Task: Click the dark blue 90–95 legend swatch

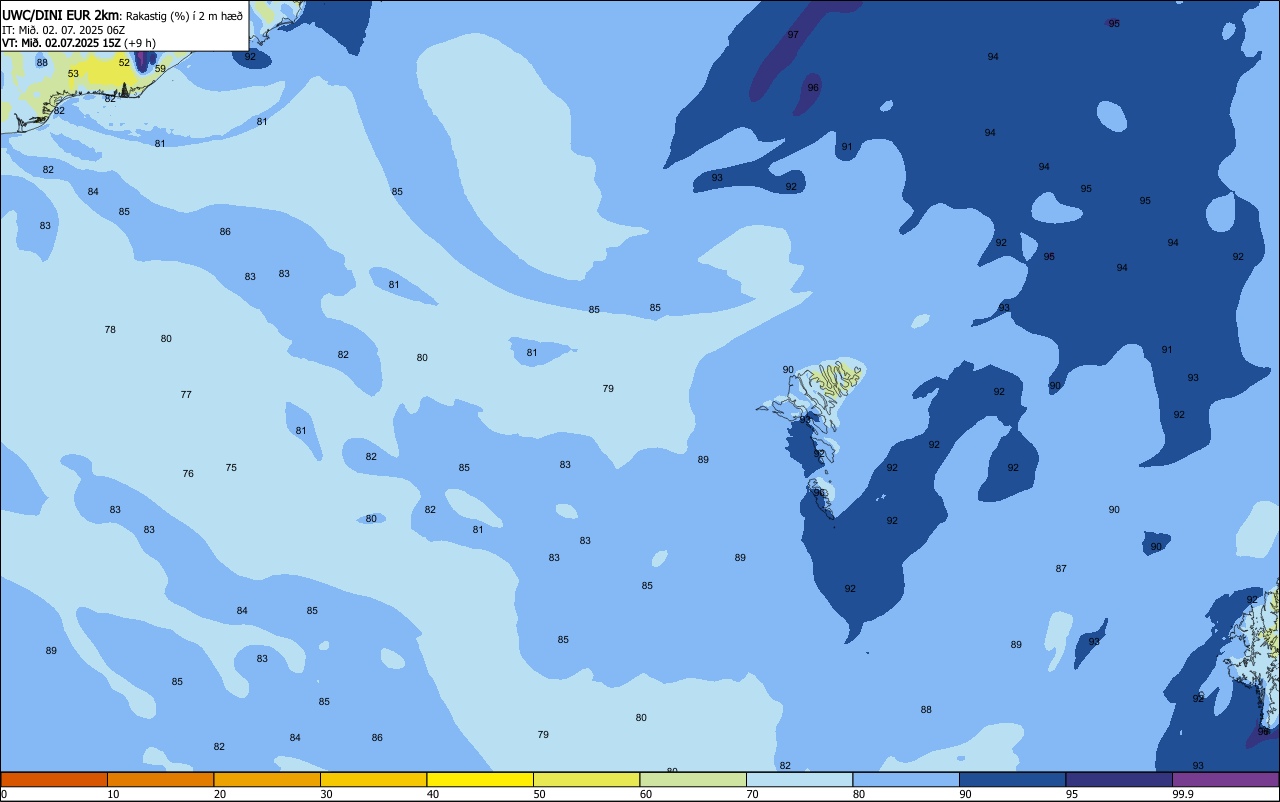Action: click(1012, 779)
